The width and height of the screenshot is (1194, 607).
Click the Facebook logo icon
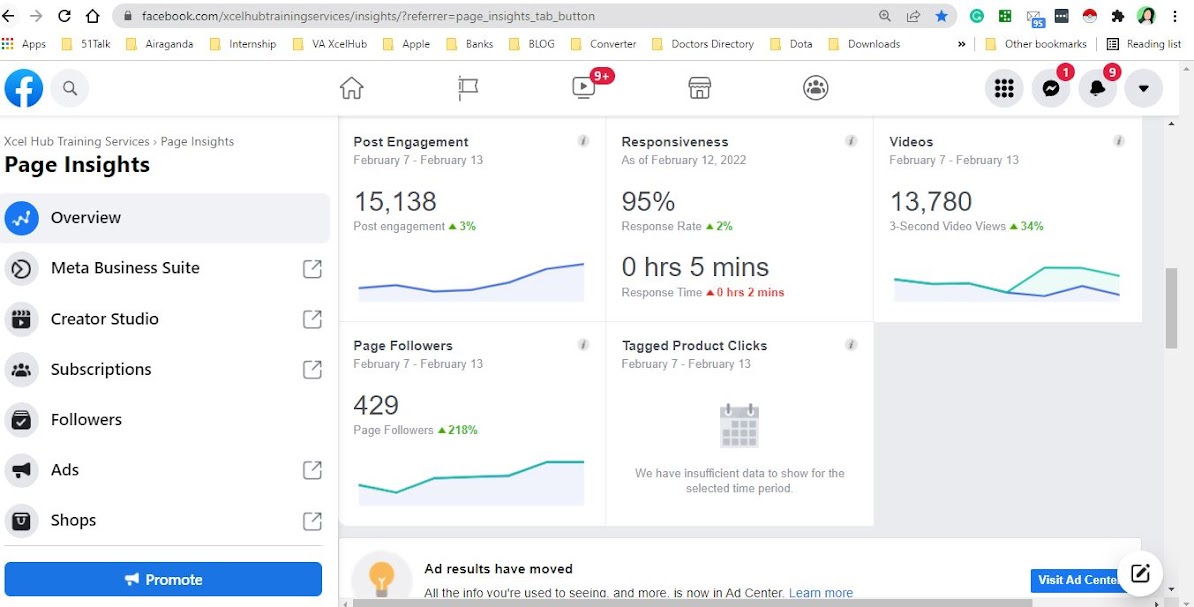(24, 88)
